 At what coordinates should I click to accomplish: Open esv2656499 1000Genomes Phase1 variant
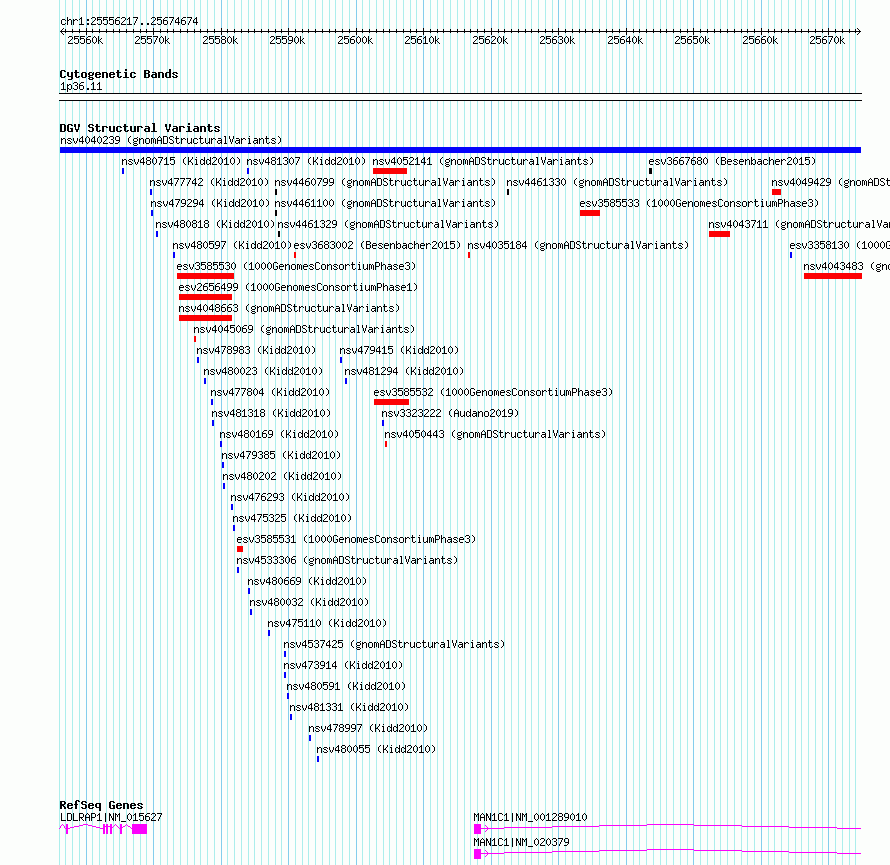(x=298, y=287)
